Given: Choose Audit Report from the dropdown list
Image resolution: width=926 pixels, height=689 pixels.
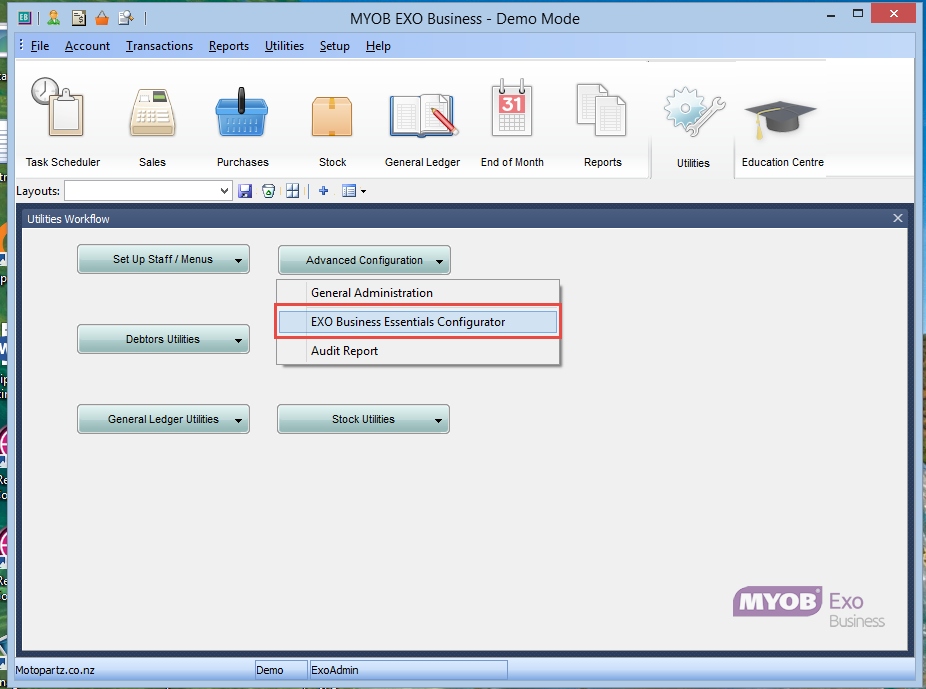Looking at the screenshot, I should pos(418,351).
